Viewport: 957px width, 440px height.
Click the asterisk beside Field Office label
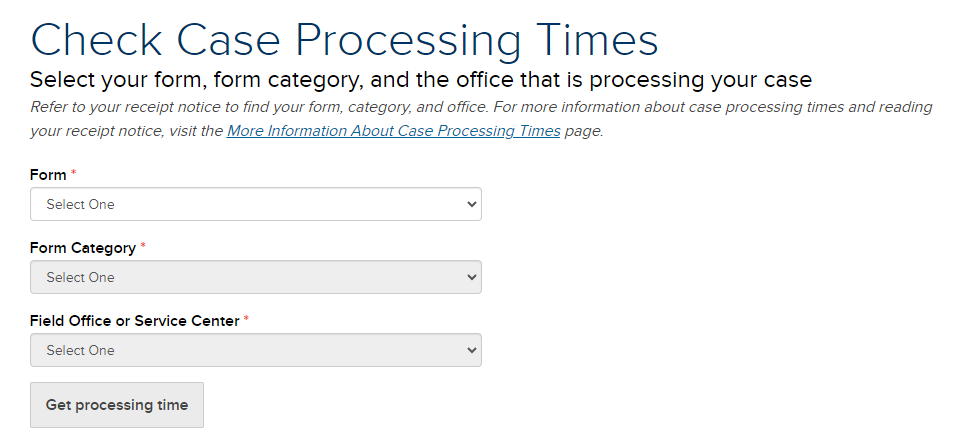point(247,320)
